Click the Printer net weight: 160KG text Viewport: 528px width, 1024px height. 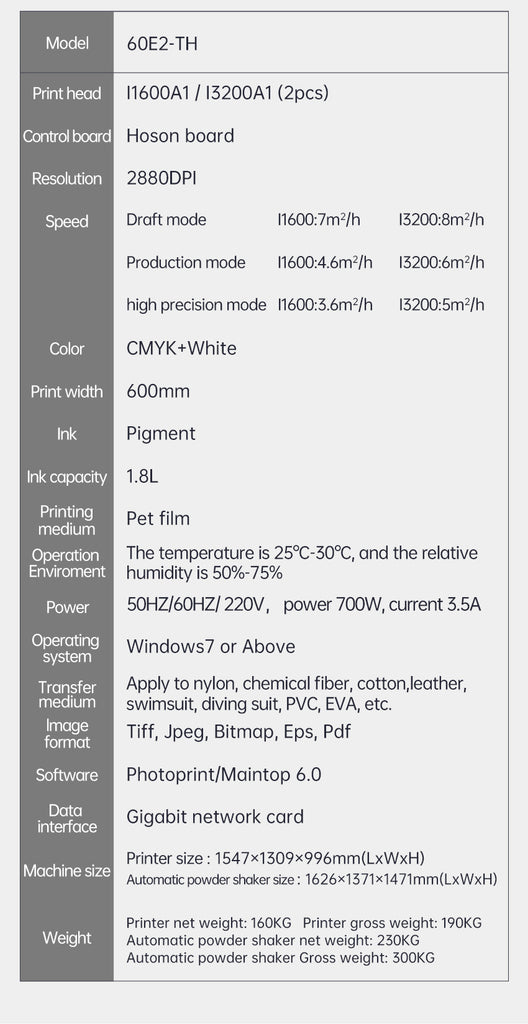coord(208,923)
